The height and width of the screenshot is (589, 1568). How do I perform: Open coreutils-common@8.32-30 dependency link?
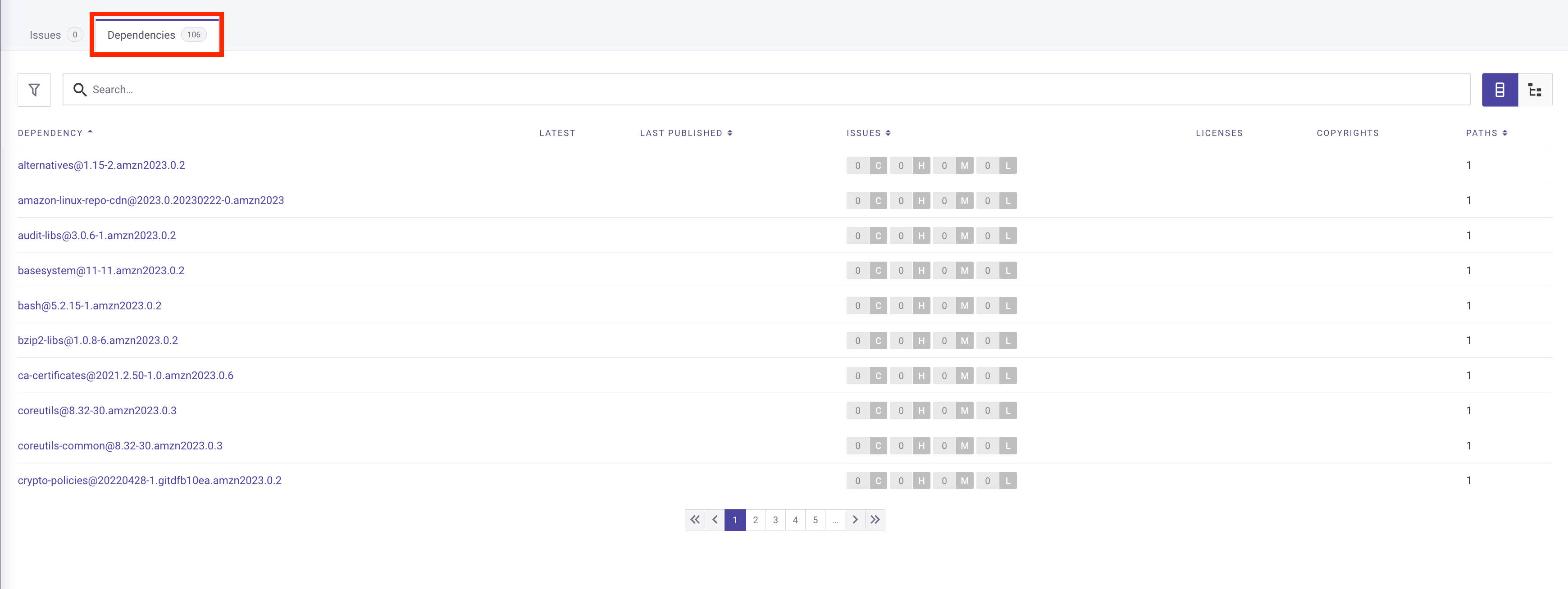[x=120, y=446]
